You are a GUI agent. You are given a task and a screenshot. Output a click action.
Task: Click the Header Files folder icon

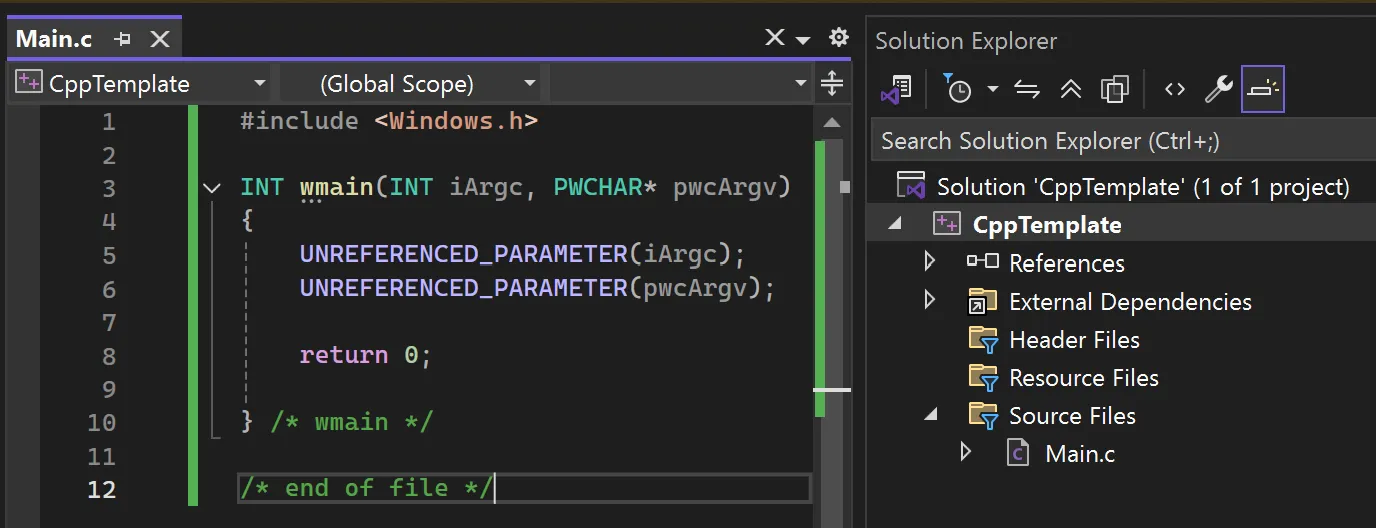click(983, 340)
